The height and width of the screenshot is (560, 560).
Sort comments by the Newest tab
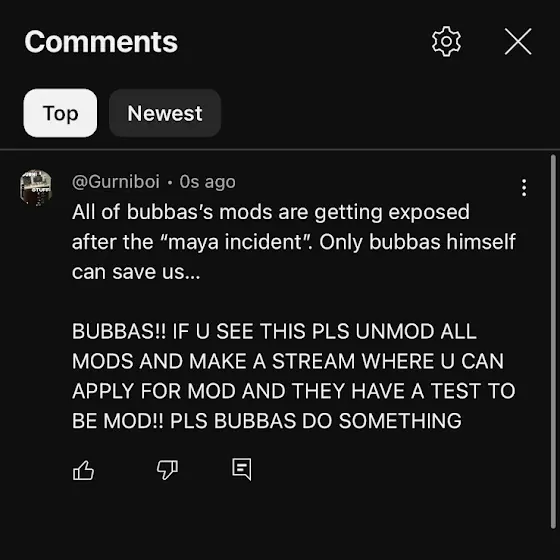point(165,113)
